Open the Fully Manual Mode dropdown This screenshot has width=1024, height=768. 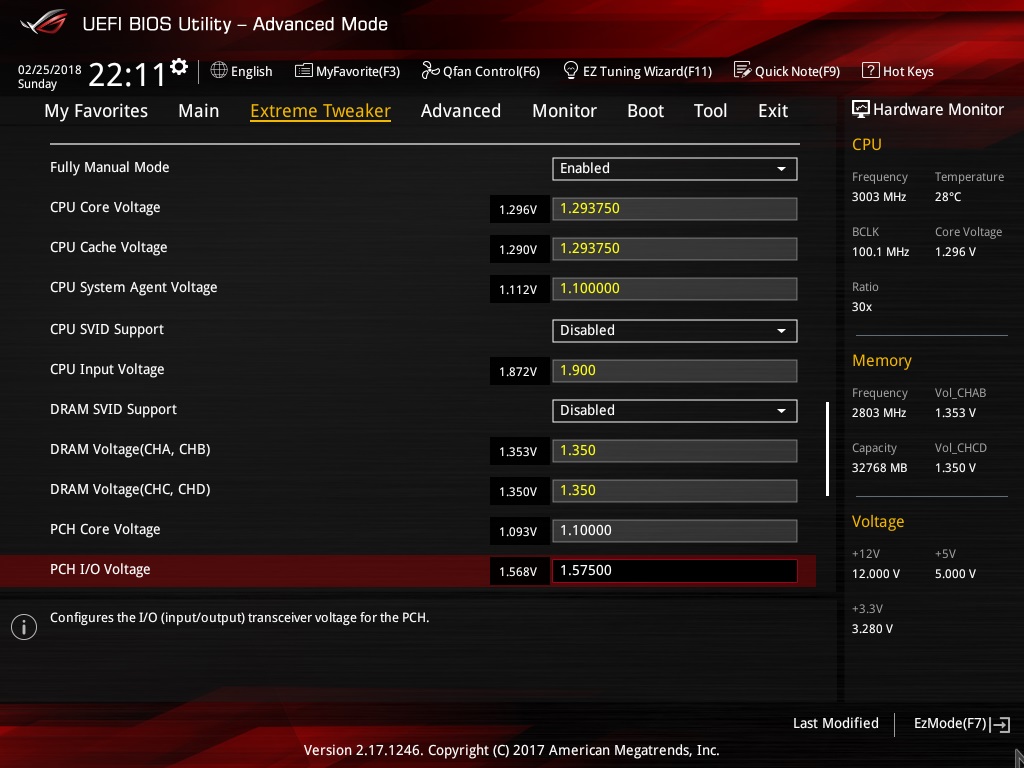click(x=674, y=168)
